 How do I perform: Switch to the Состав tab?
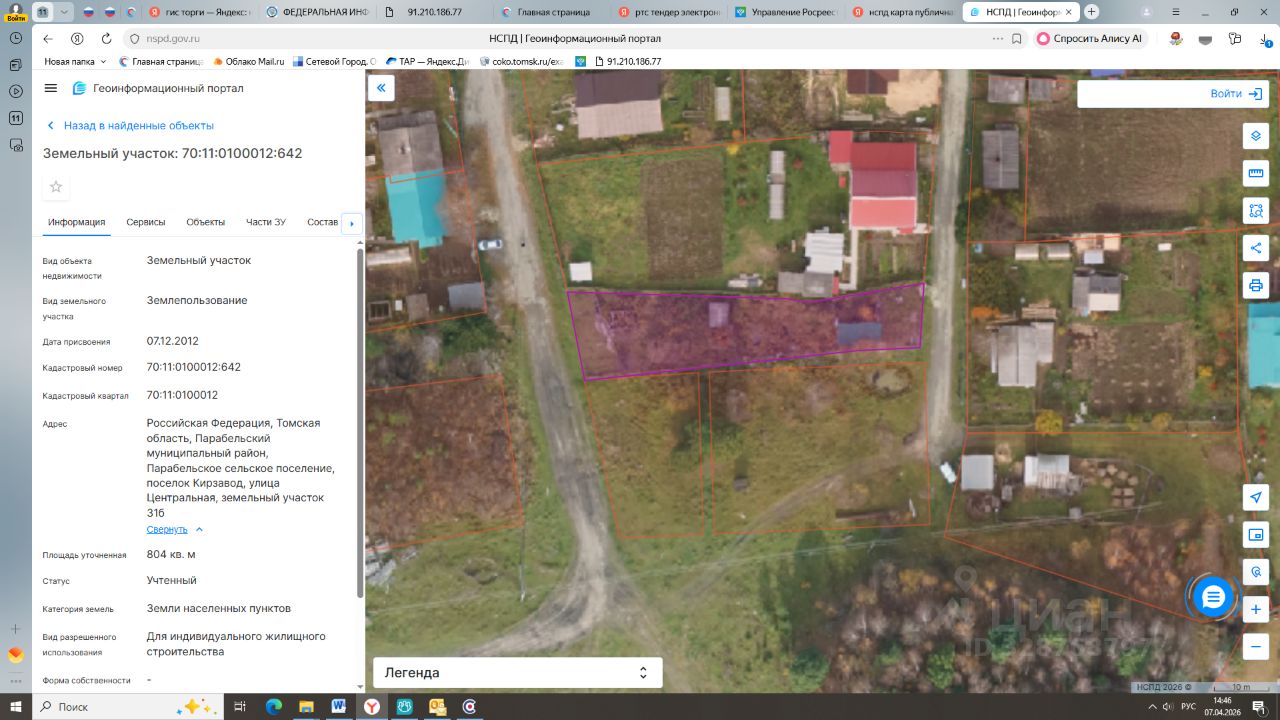(x=323, y=222)
